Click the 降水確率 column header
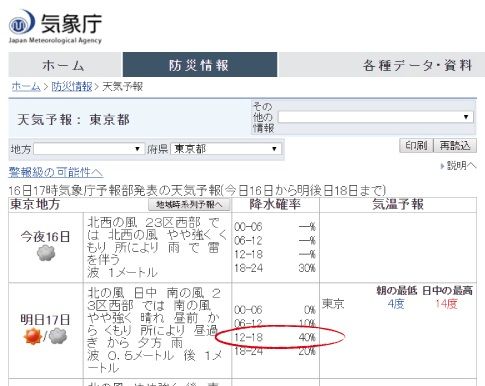 [x=275, y=204]
